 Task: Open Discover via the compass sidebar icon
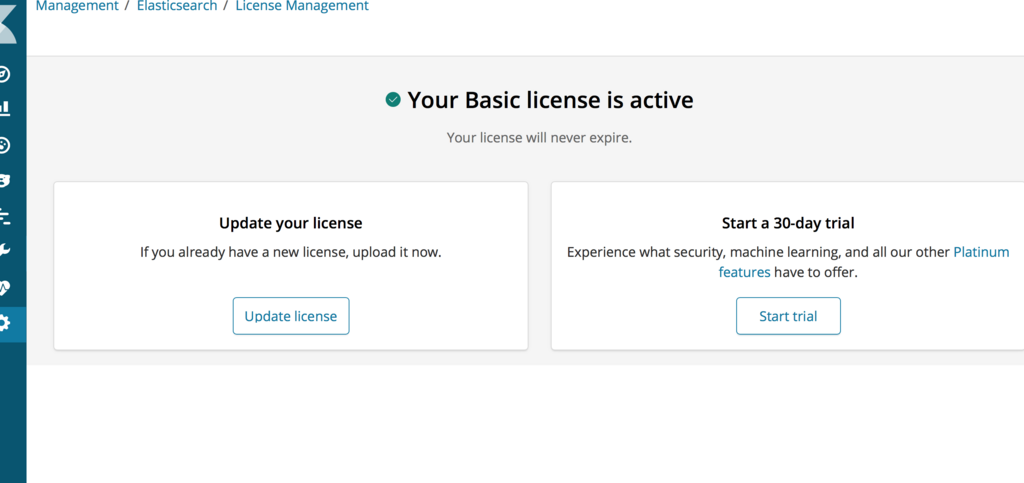pyautogui.click(x=5, y=74)
